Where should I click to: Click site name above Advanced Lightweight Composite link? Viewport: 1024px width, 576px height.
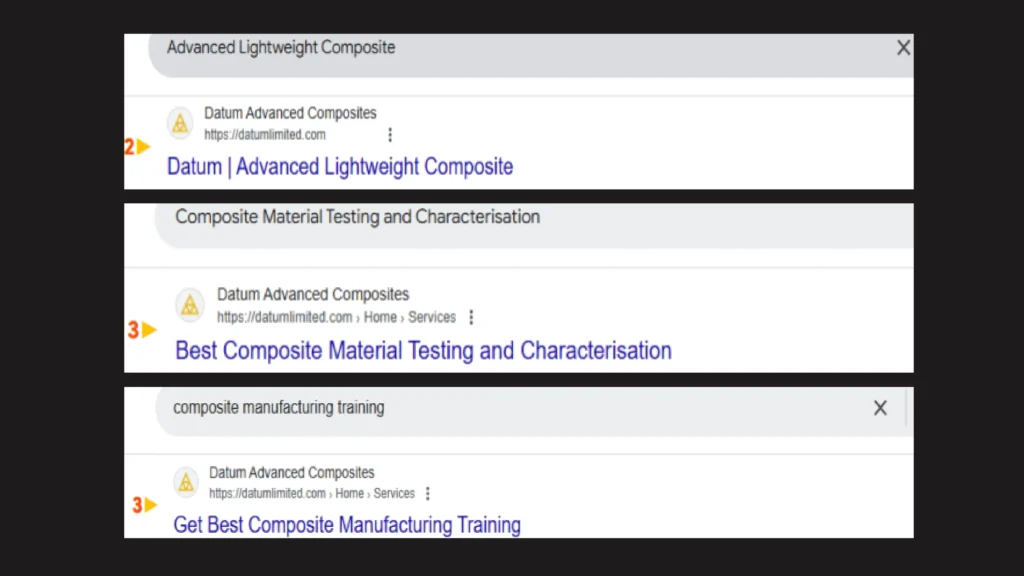click(x=290, y=113)
